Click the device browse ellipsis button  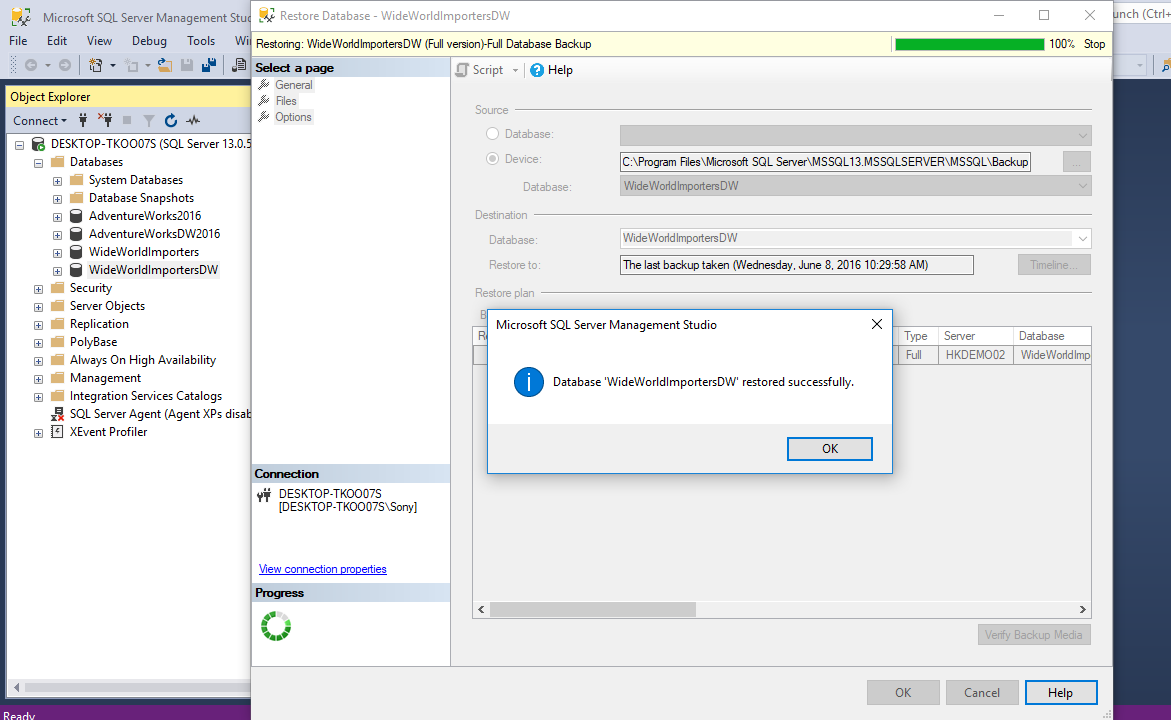(1076, 161)
